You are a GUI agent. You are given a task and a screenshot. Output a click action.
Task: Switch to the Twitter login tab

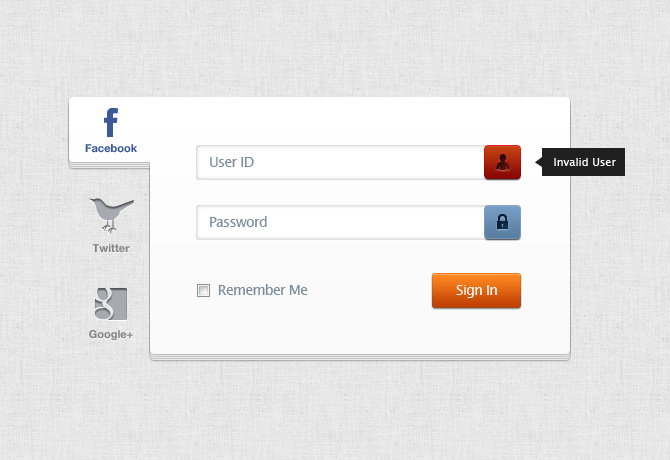(111, 225)
